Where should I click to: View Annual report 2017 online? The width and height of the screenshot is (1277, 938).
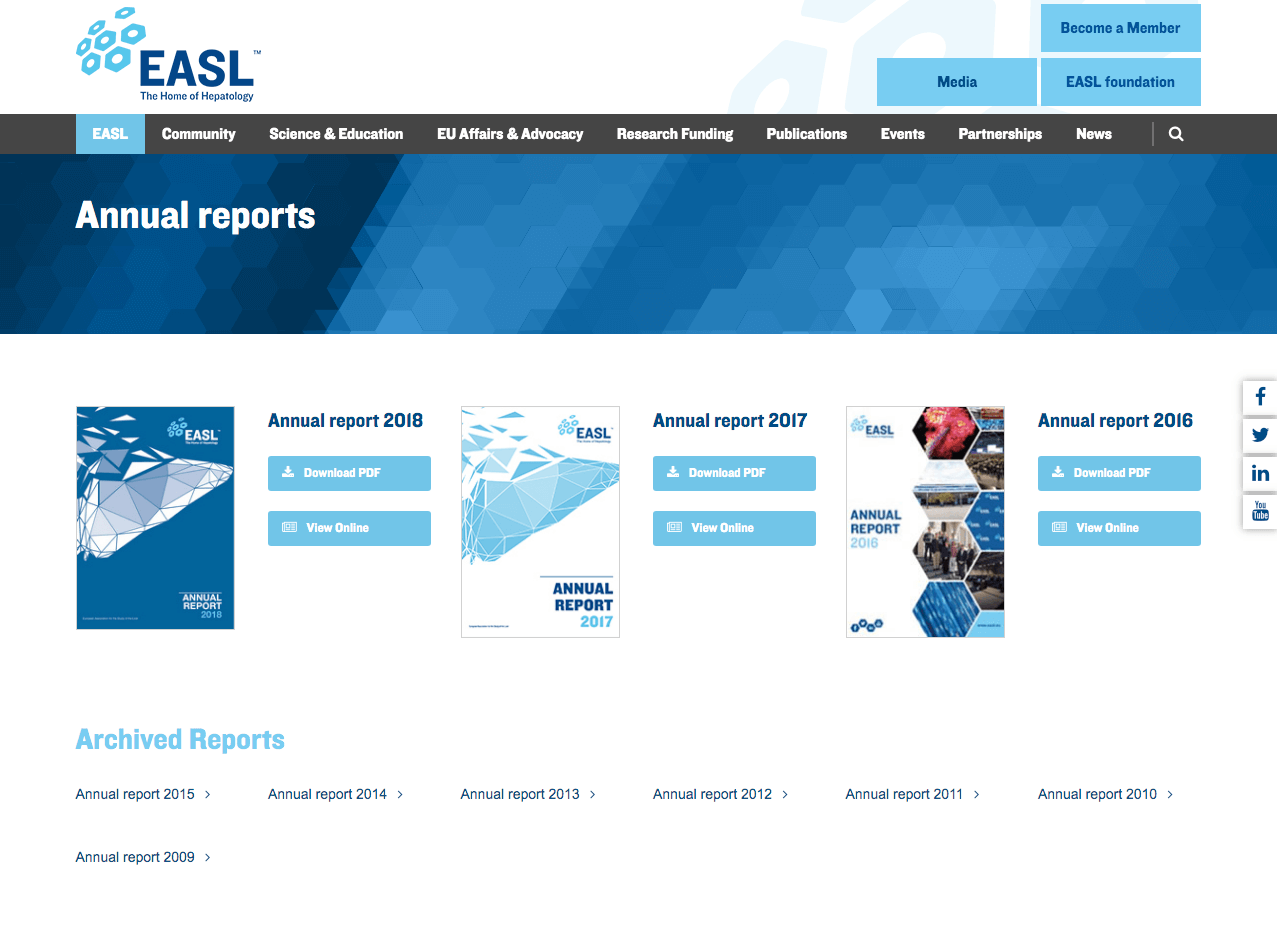(734, 528)
